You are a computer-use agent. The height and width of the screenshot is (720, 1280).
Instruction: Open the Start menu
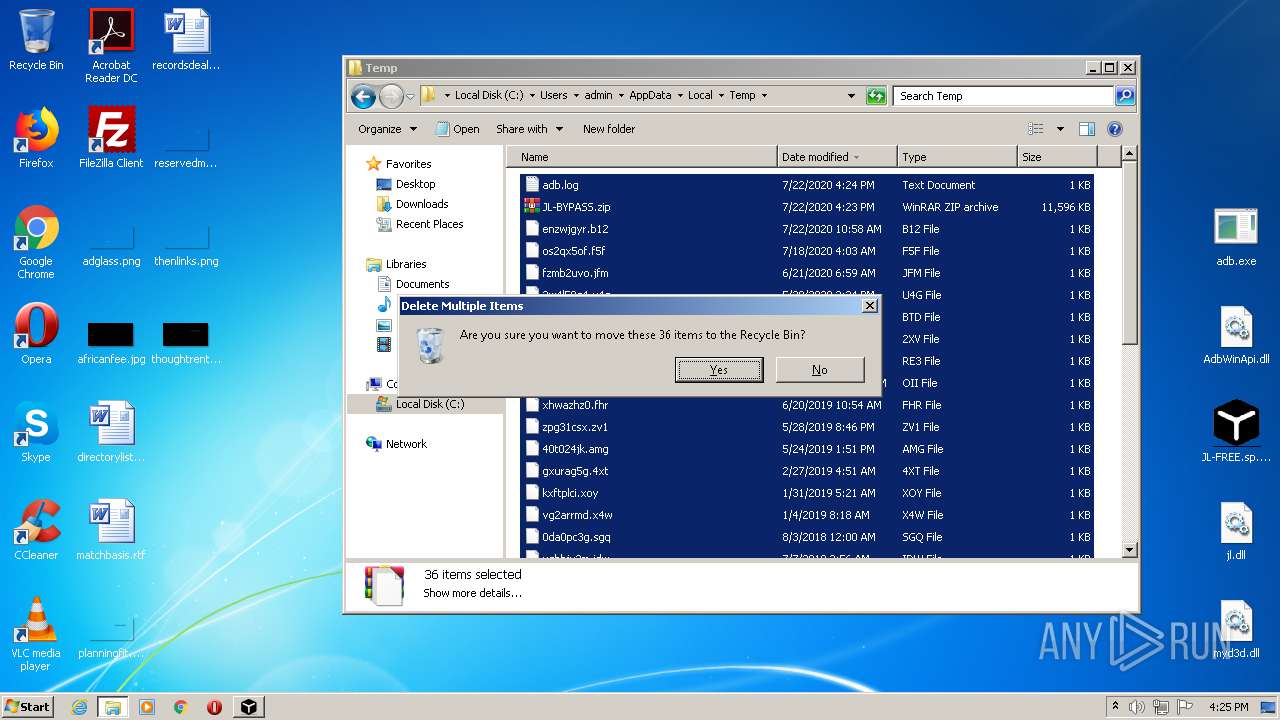pyautogui.click(x=28, y=707)
